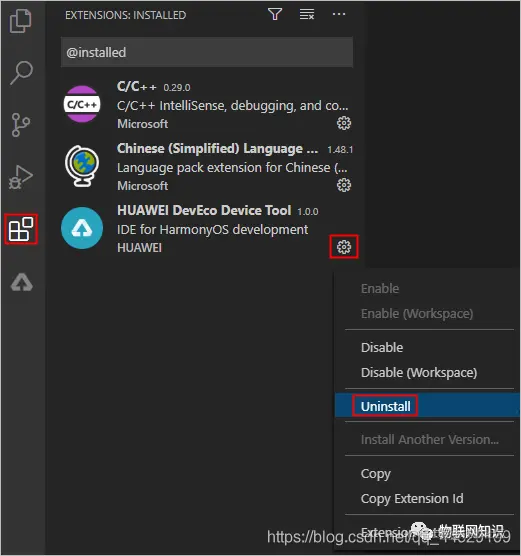Open the Extensions panel more actions menu
521x556 pixels.
339,14
